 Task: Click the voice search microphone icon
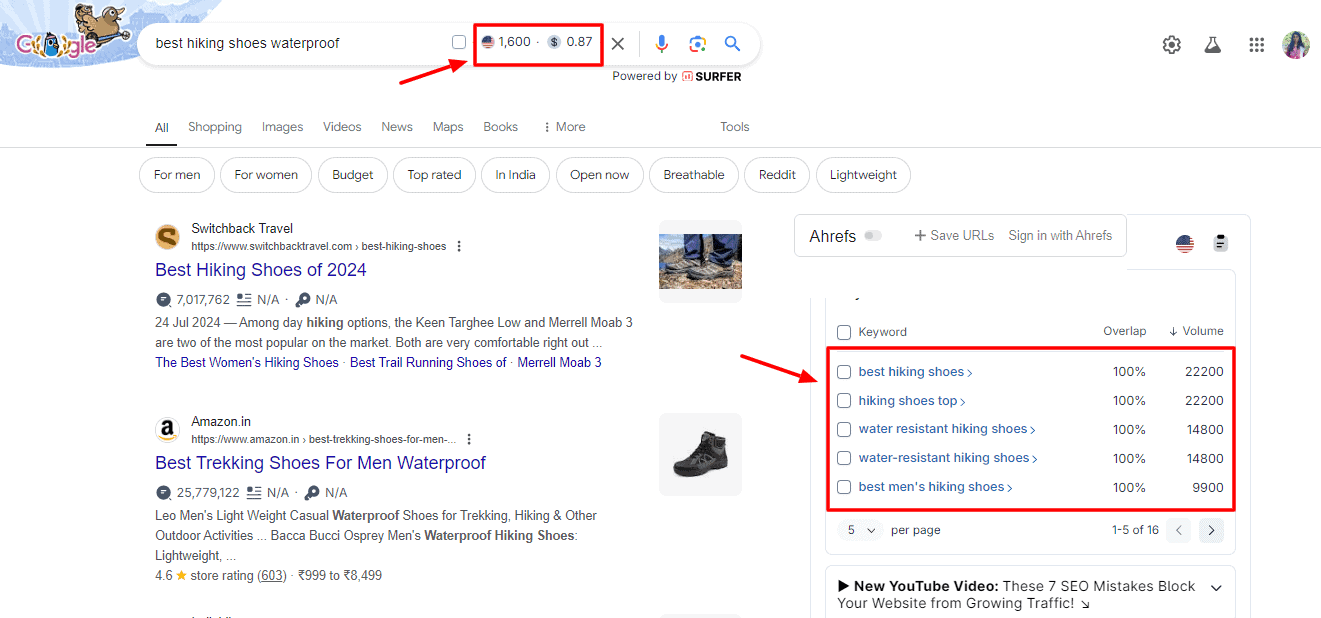point(661,43)
